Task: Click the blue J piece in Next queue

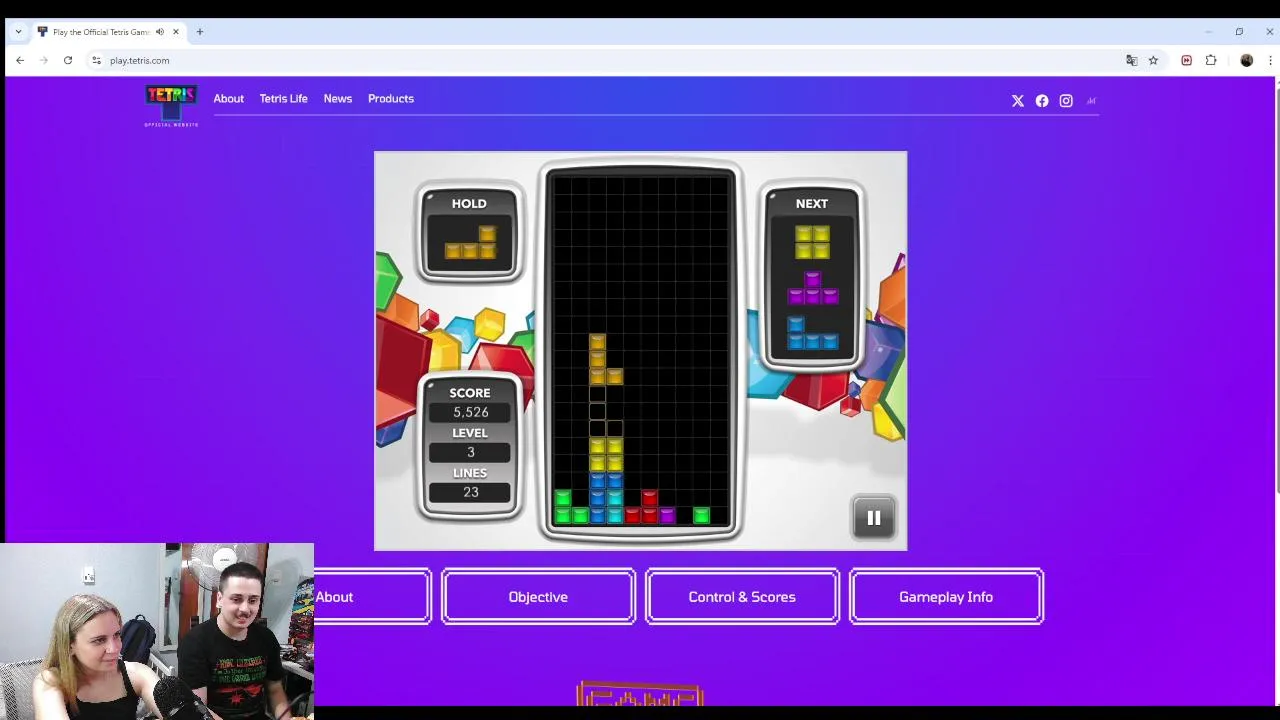Action: [x=812, y=334]
